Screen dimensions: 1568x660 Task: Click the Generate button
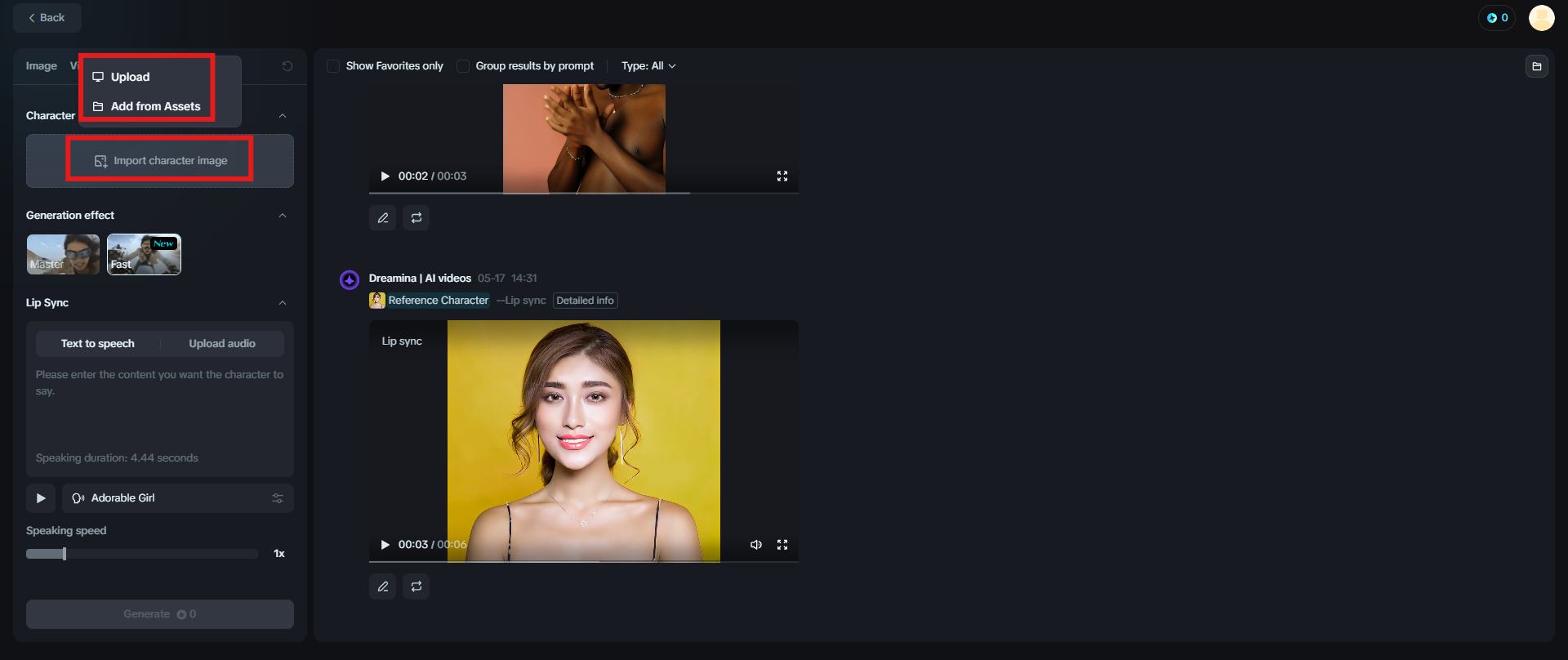pos(160,614)
